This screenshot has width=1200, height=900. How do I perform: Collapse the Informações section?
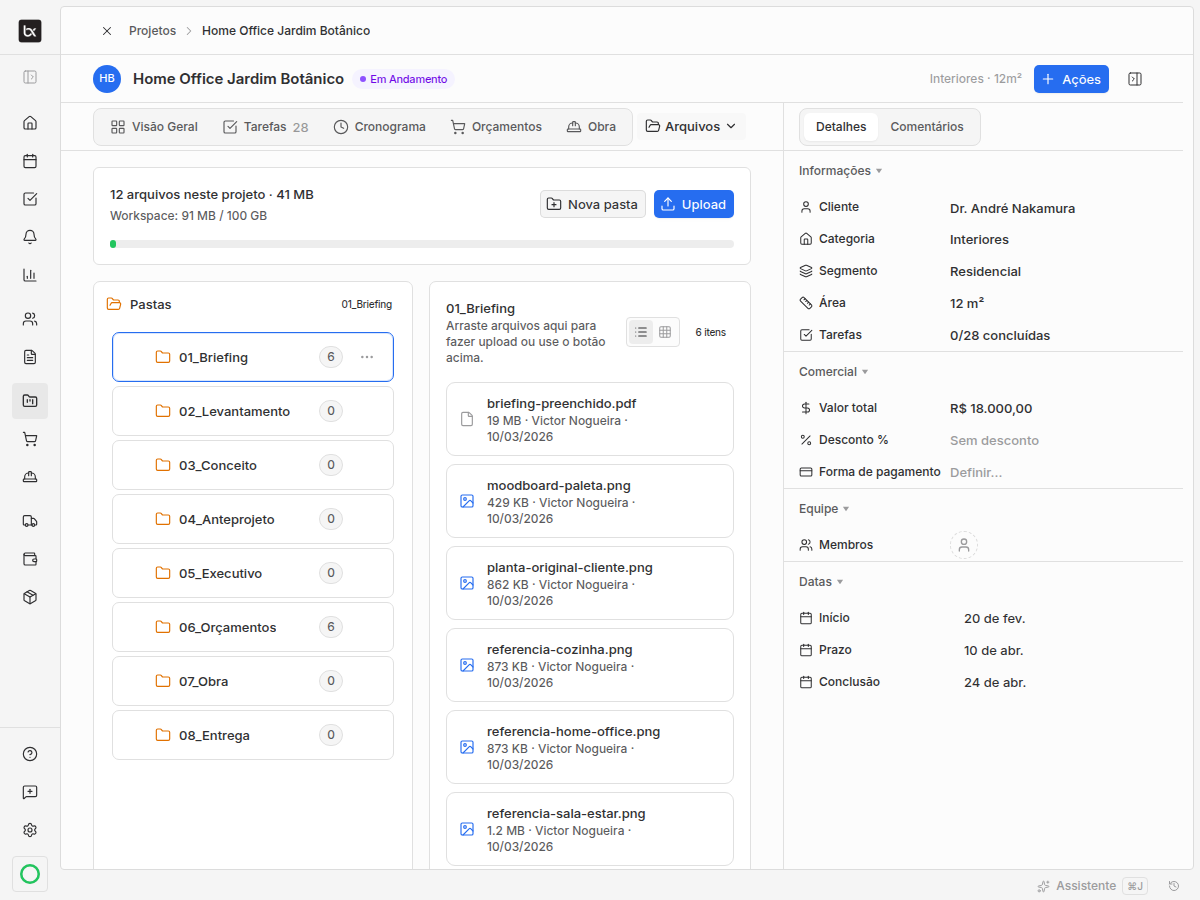tap(841, 171)
